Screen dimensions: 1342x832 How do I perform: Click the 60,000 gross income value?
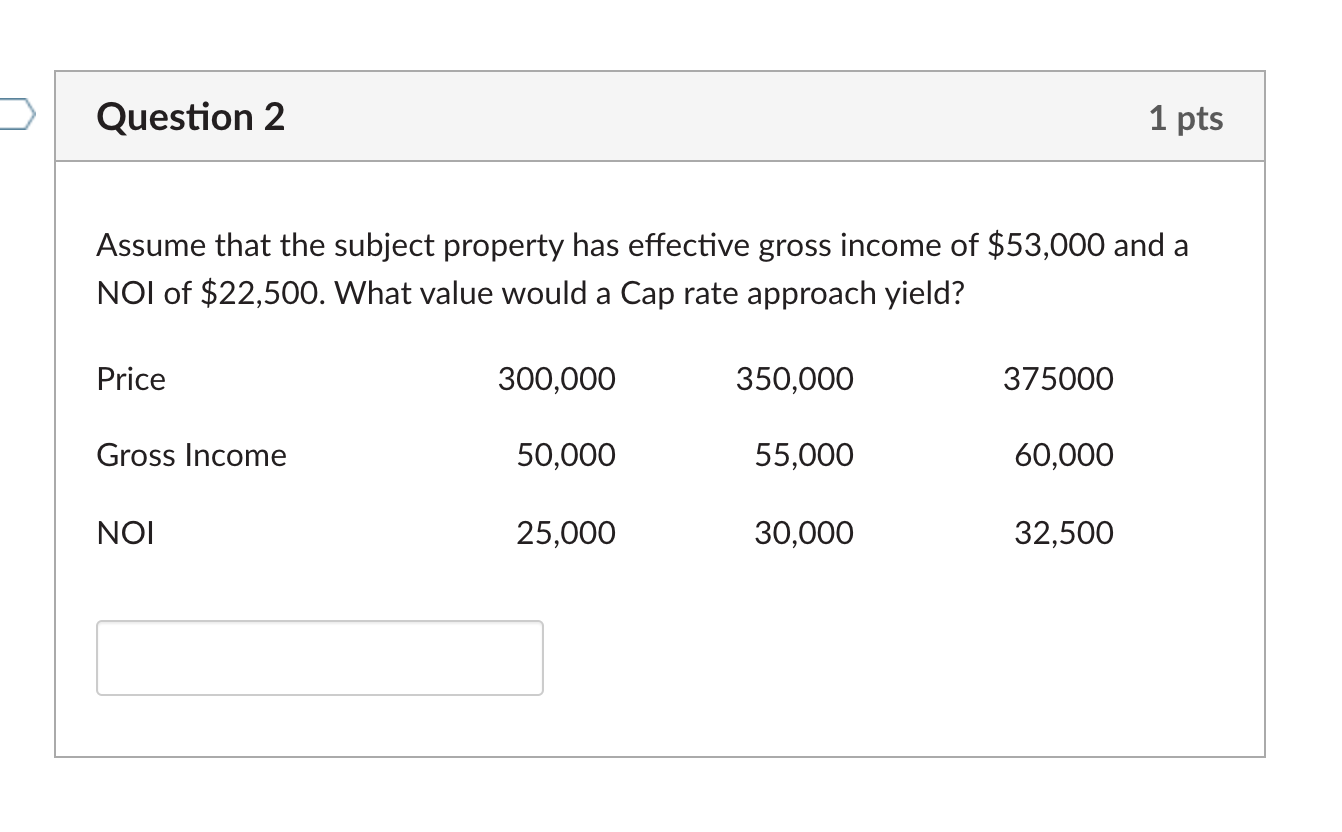pos(1062,455)
